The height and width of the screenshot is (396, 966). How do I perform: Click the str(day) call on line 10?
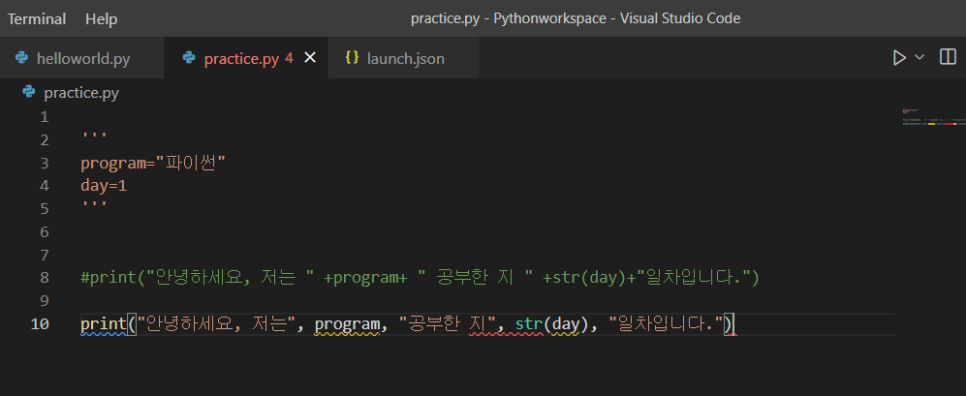pyautogui.click(x=552, y=324)
